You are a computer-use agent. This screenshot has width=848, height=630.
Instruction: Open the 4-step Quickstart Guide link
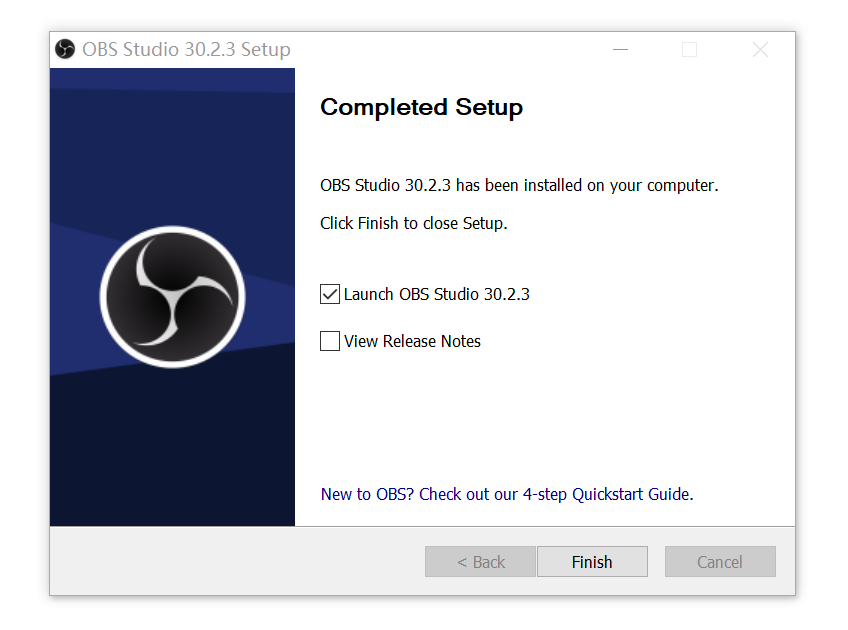coord(507,494)
